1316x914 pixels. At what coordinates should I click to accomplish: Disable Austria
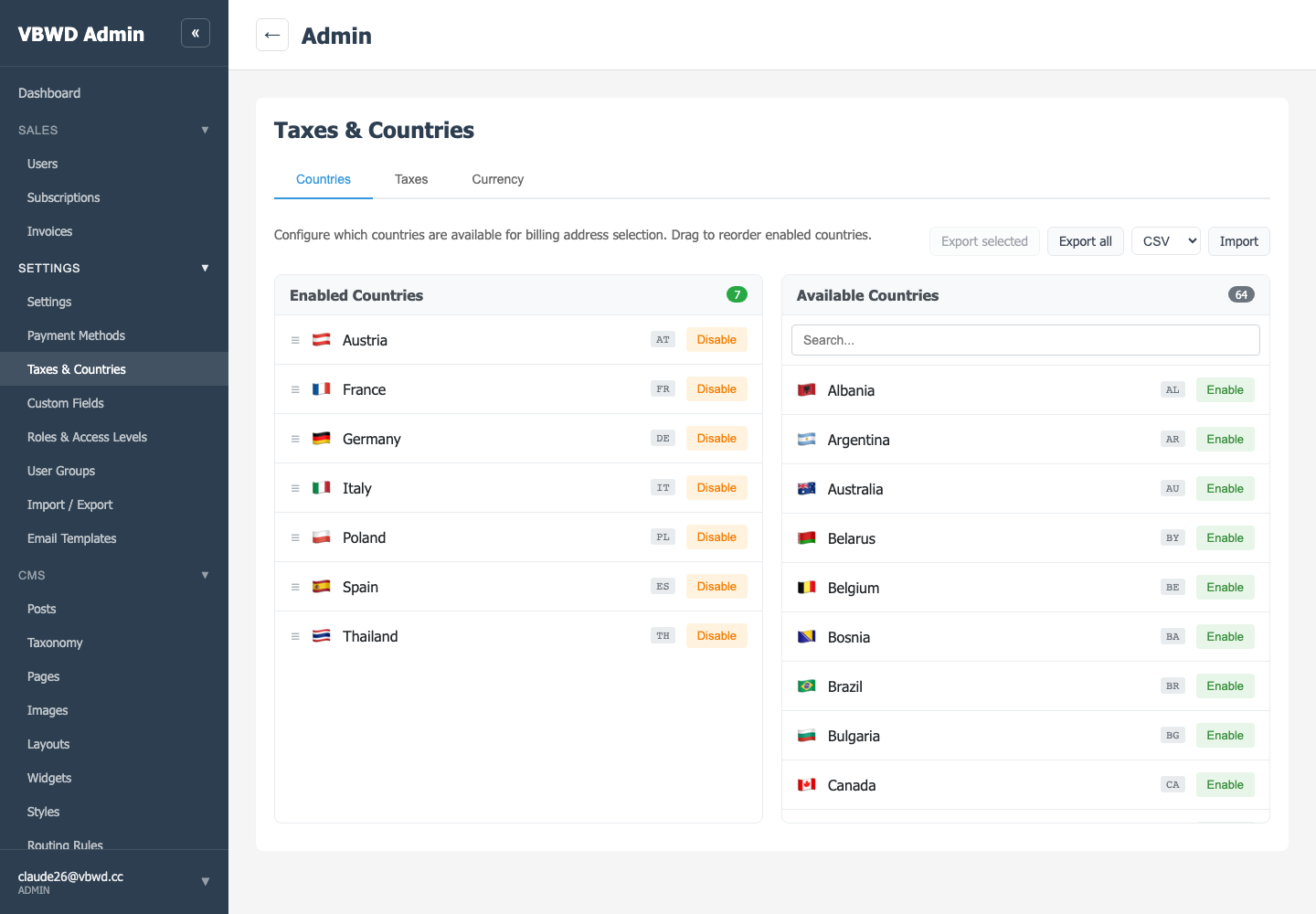click(716, 340)
